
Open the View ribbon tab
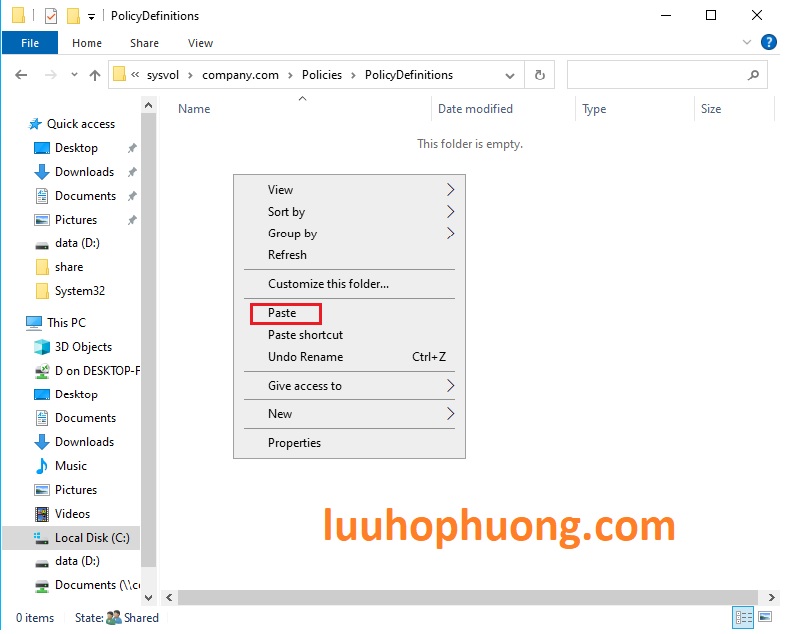[x=200, y=43]
